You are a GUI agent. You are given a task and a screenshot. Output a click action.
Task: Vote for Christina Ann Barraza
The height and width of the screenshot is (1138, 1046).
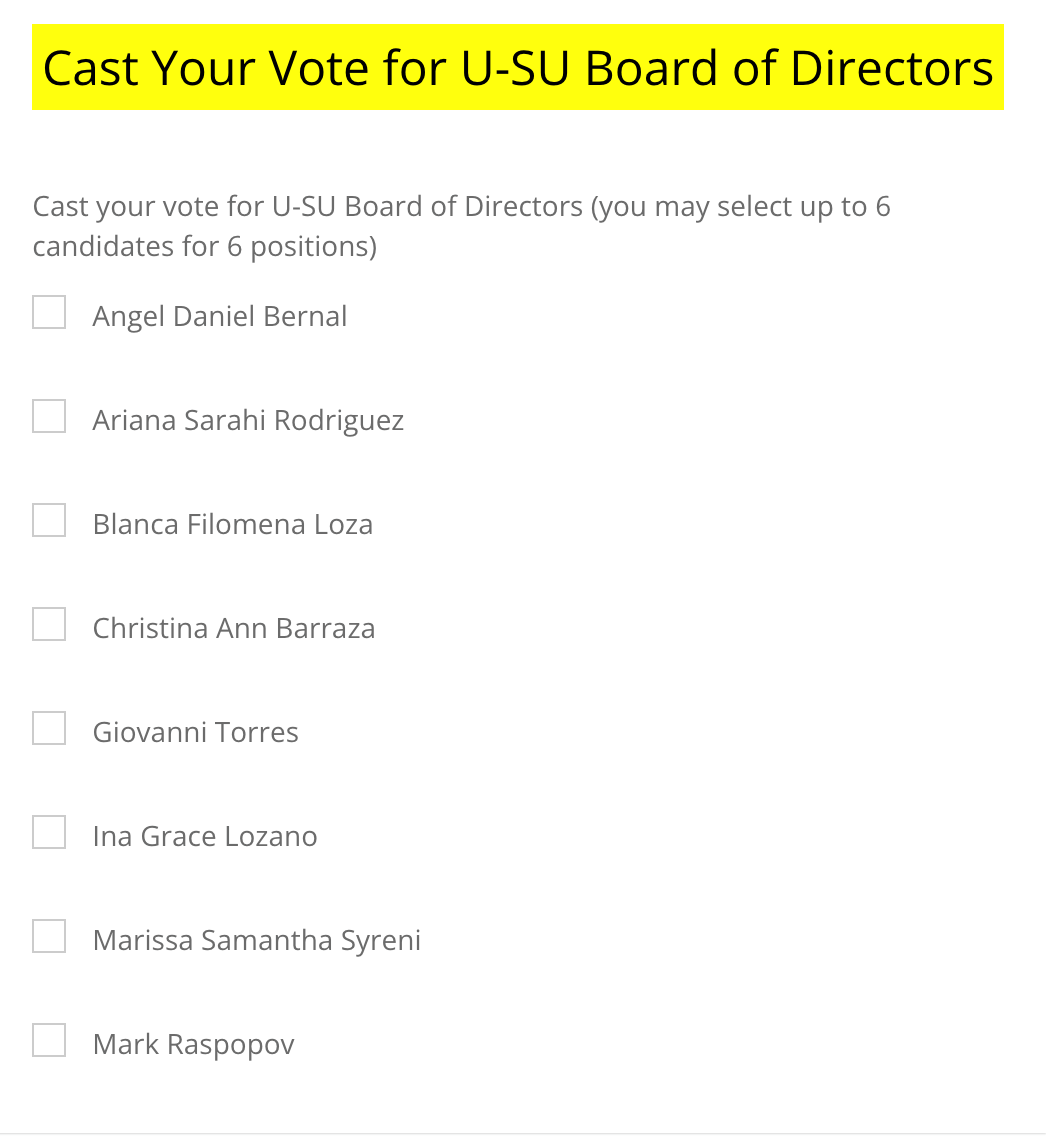tap(49, 624)
